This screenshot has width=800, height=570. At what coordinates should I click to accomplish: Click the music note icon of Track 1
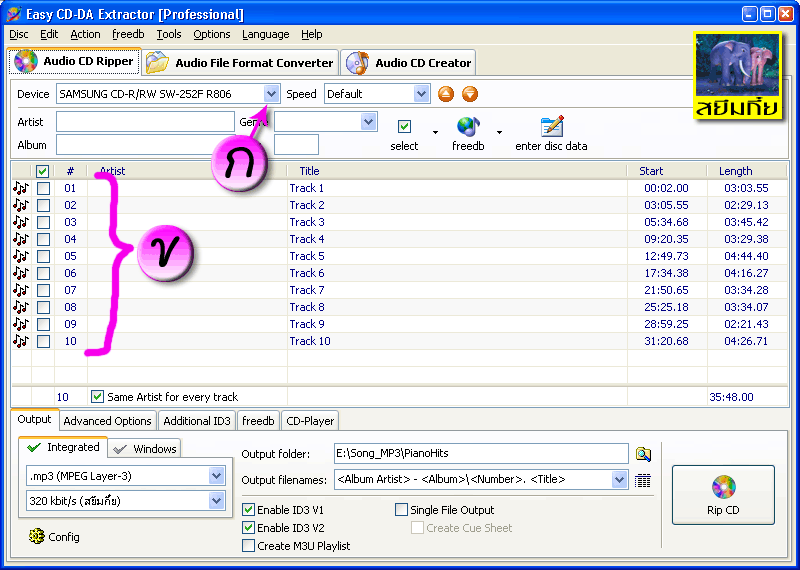[x=21, y=188]
